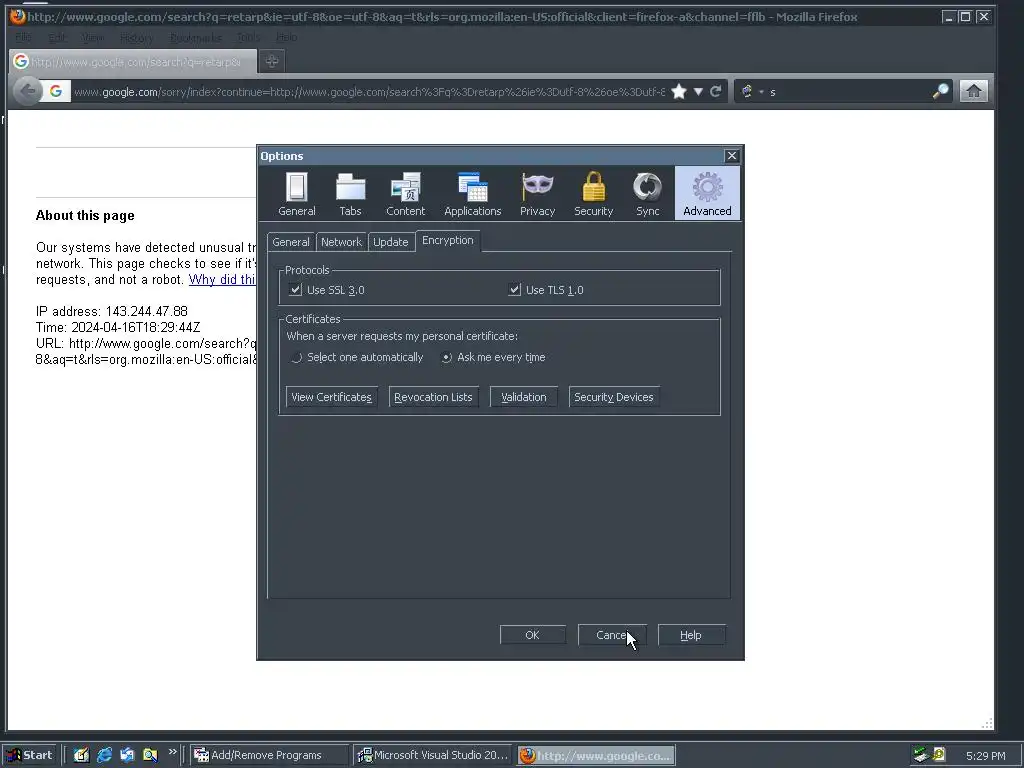Toggle Use TLS 1.0 checkbox
This screenshot has width=1024, height=768.
coord(515,289)
